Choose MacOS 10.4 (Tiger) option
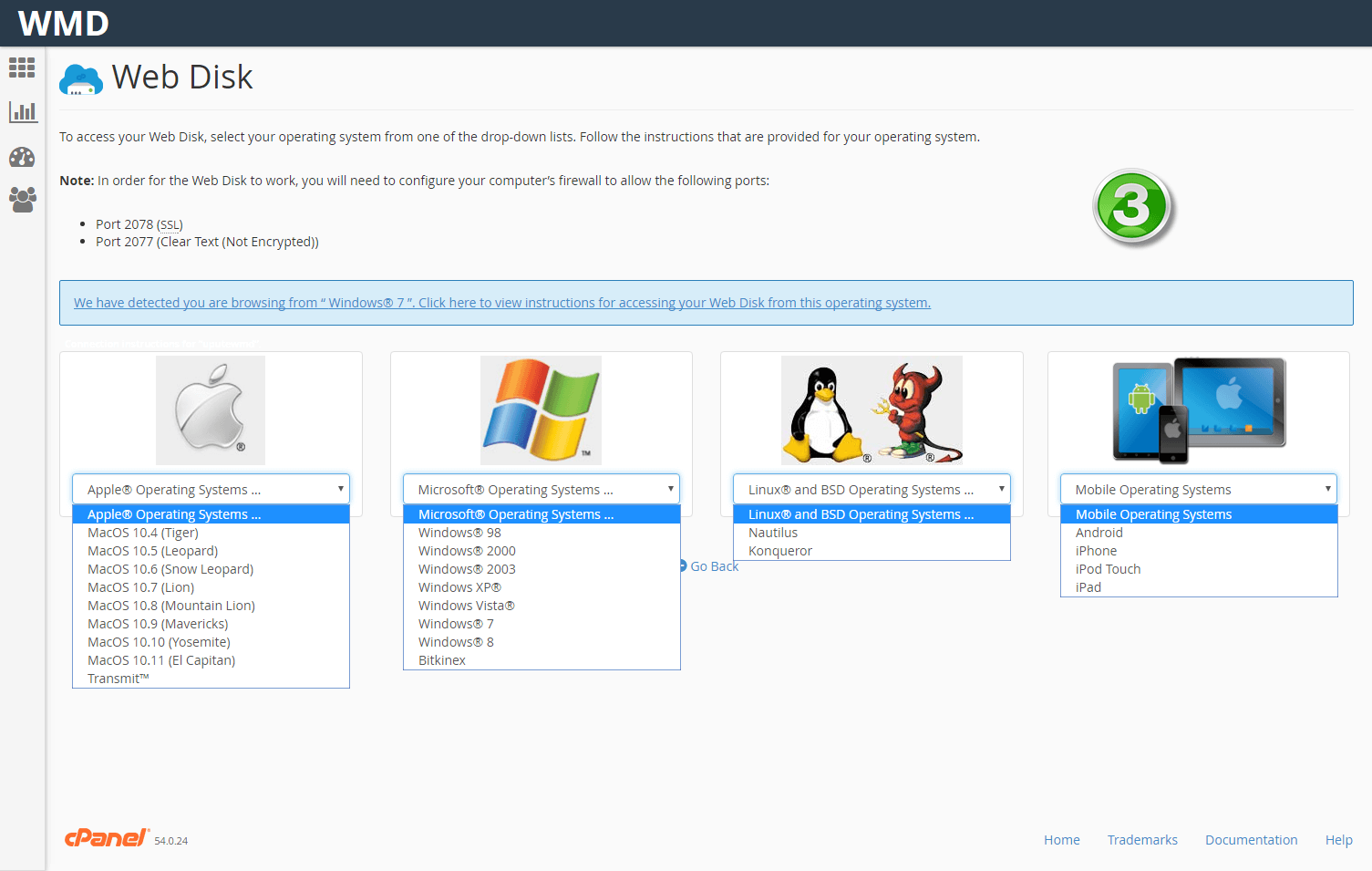Screen dimensions: 1372x871 pyautogui.click(x=211, y=533)
